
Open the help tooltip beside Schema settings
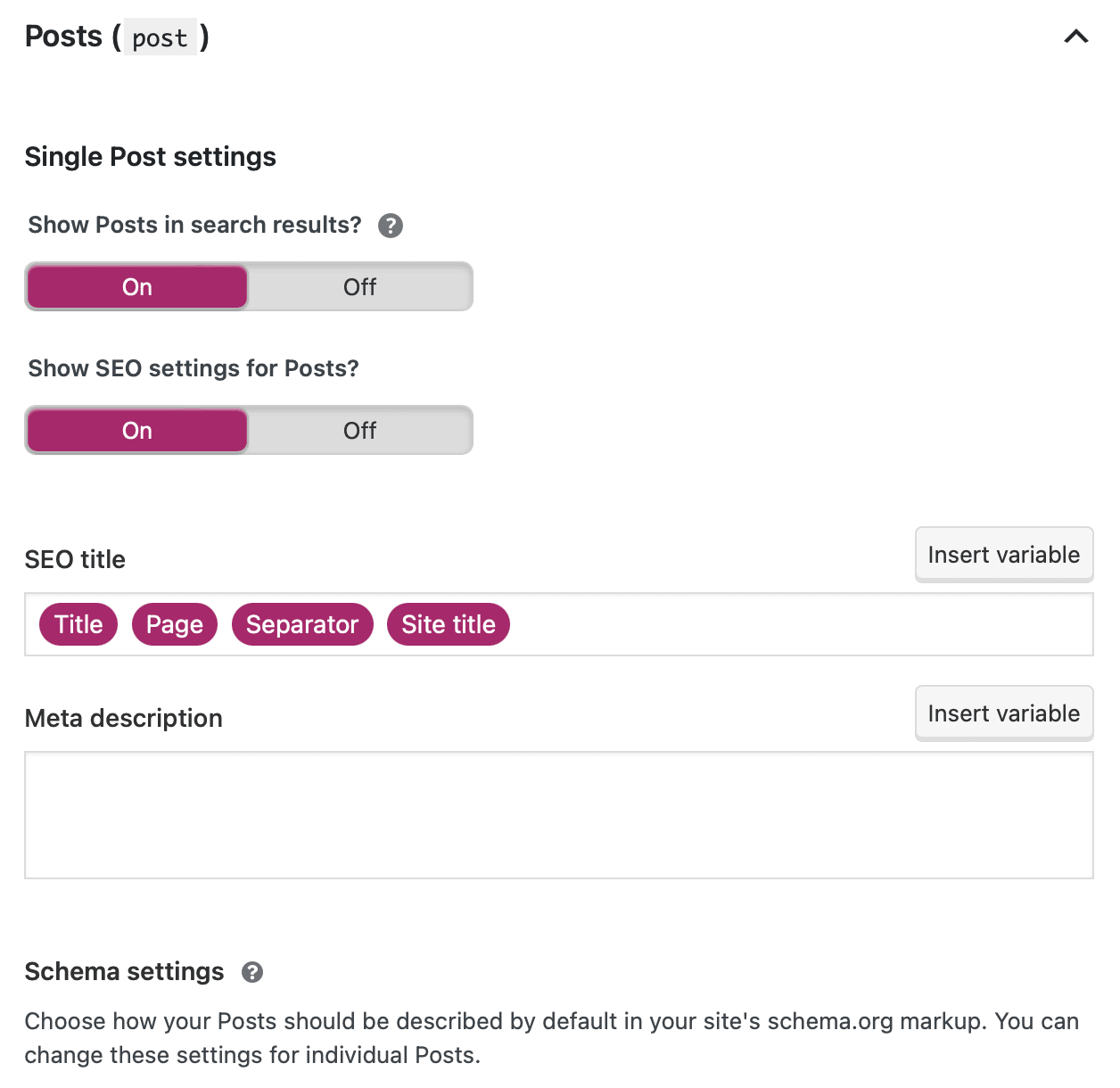click(251, 972)
